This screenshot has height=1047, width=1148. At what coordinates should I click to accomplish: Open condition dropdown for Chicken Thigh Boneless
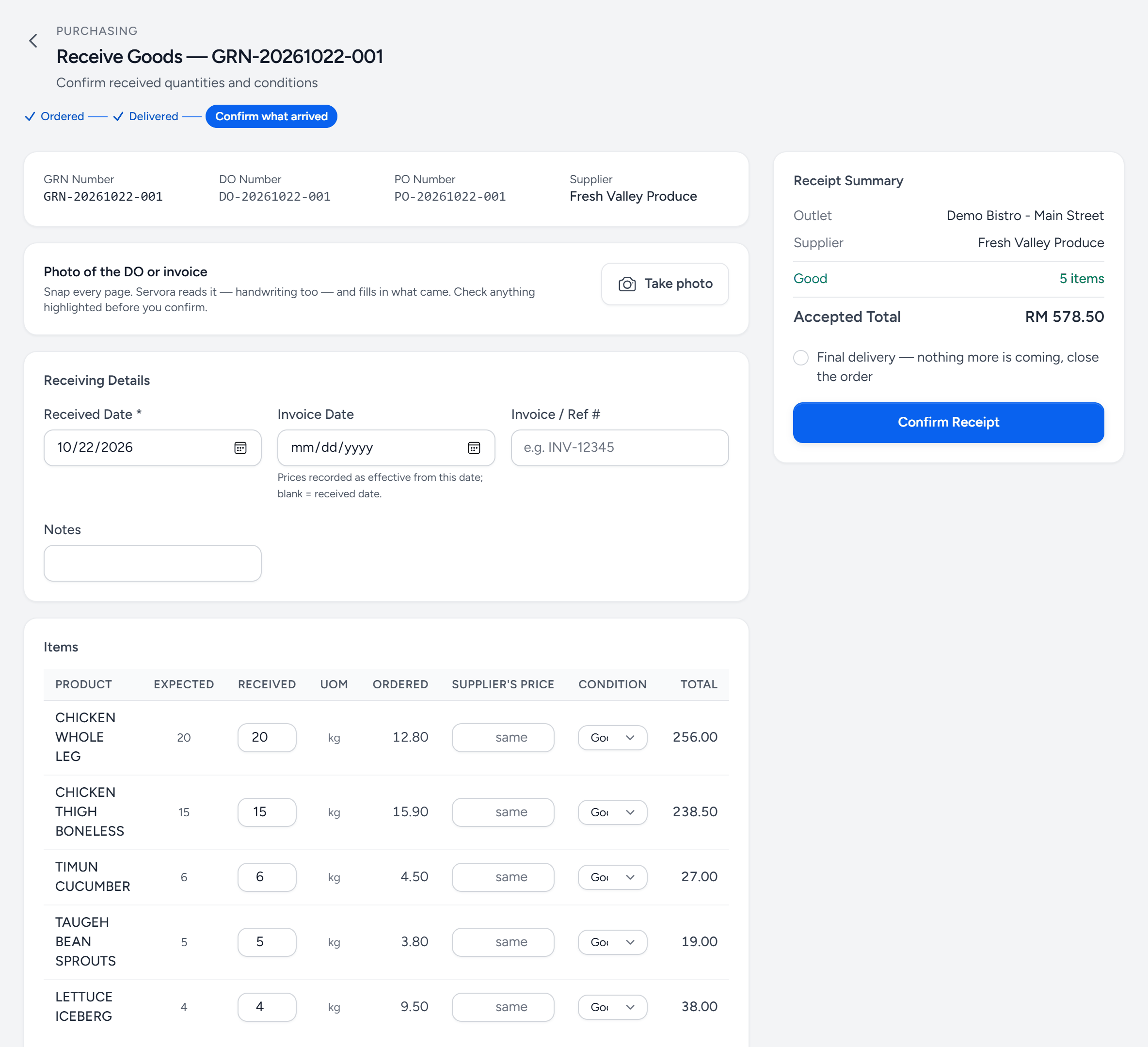(x=612, y=812)
